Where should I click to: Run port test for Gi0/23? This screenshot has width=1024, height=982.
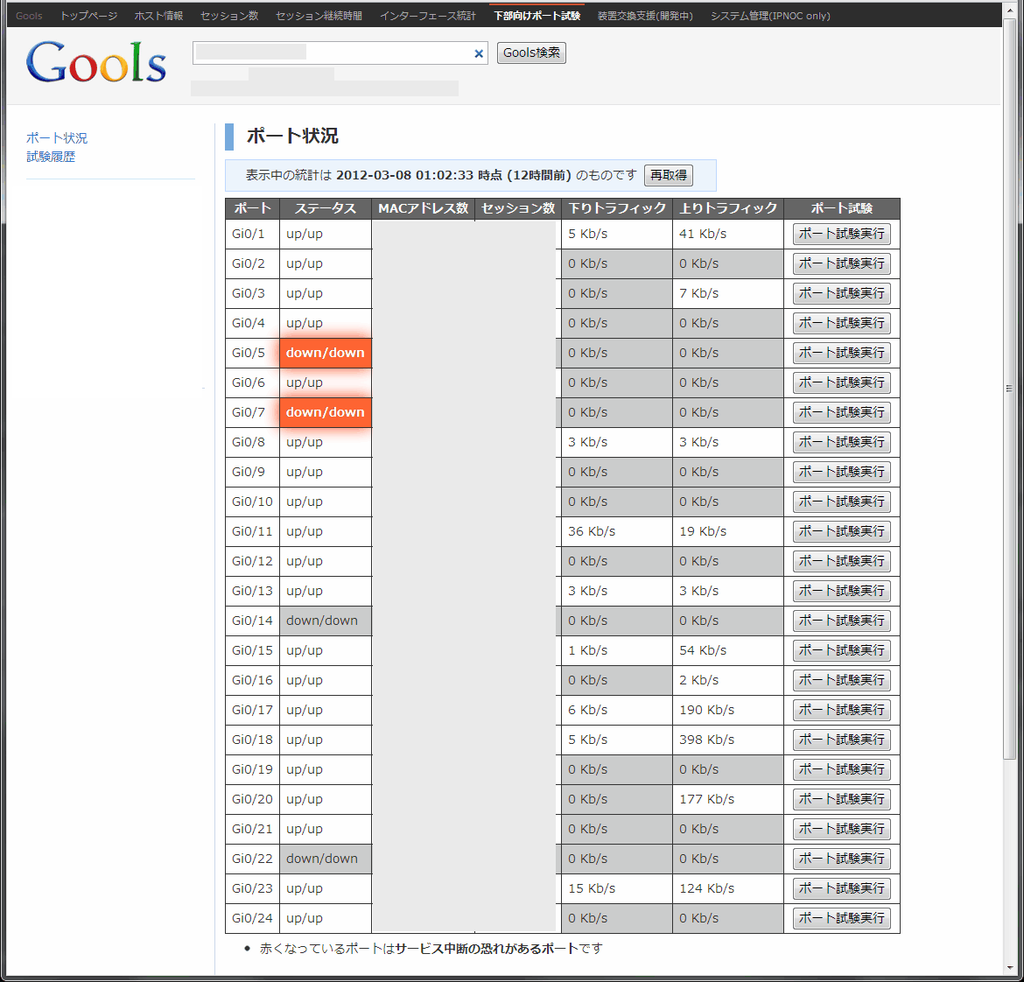(842, 888)
